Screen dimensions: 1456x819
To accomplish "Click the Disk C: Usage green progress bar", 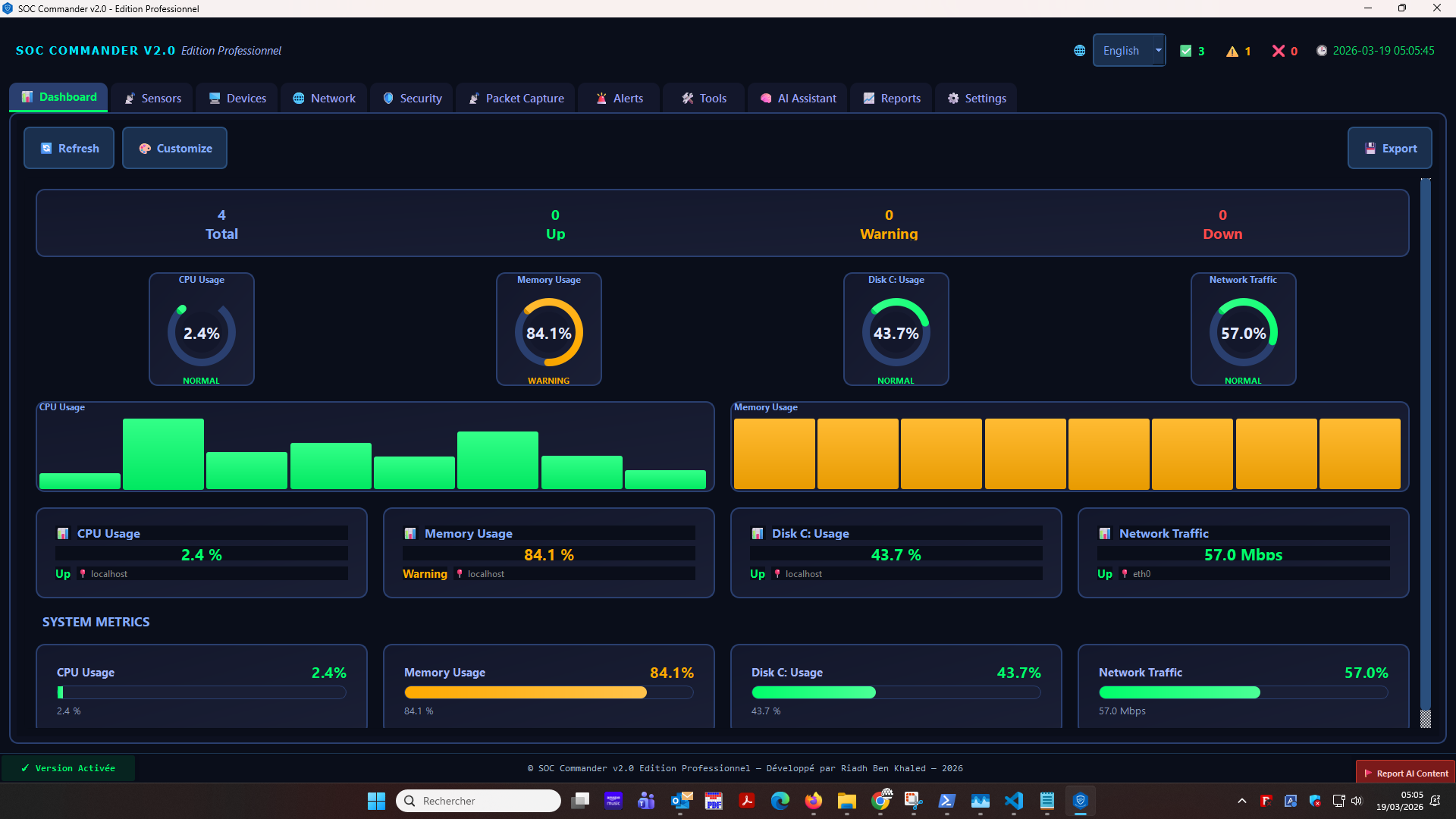I will [x=896, y=692].
